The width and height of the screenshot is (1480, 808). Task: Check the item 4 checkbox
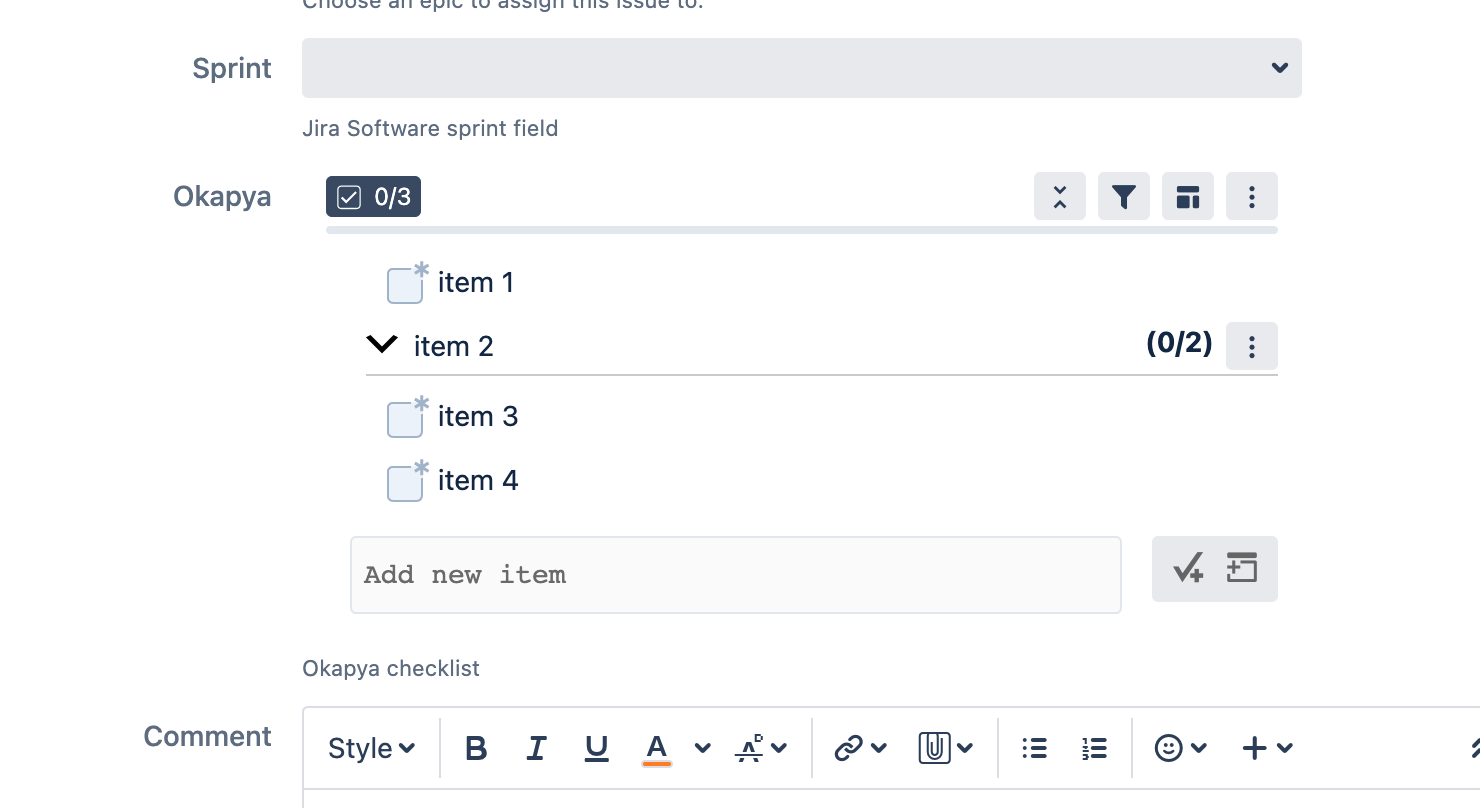(x=403, y=483)
